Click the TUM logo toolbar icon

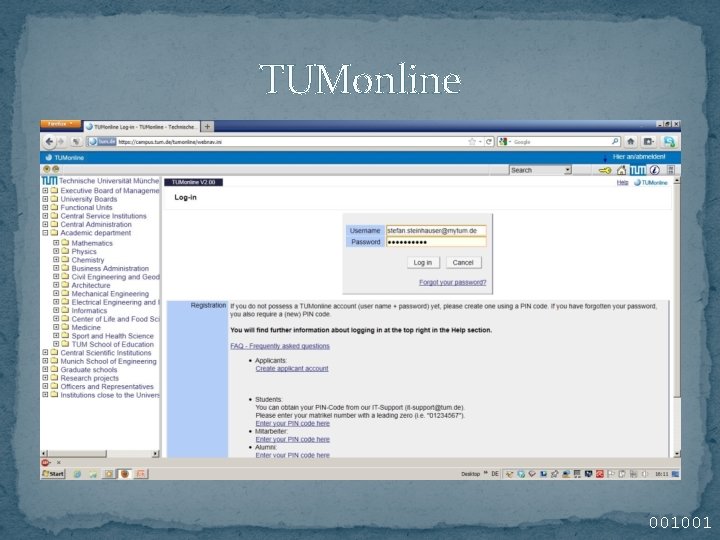click(637, 170)
